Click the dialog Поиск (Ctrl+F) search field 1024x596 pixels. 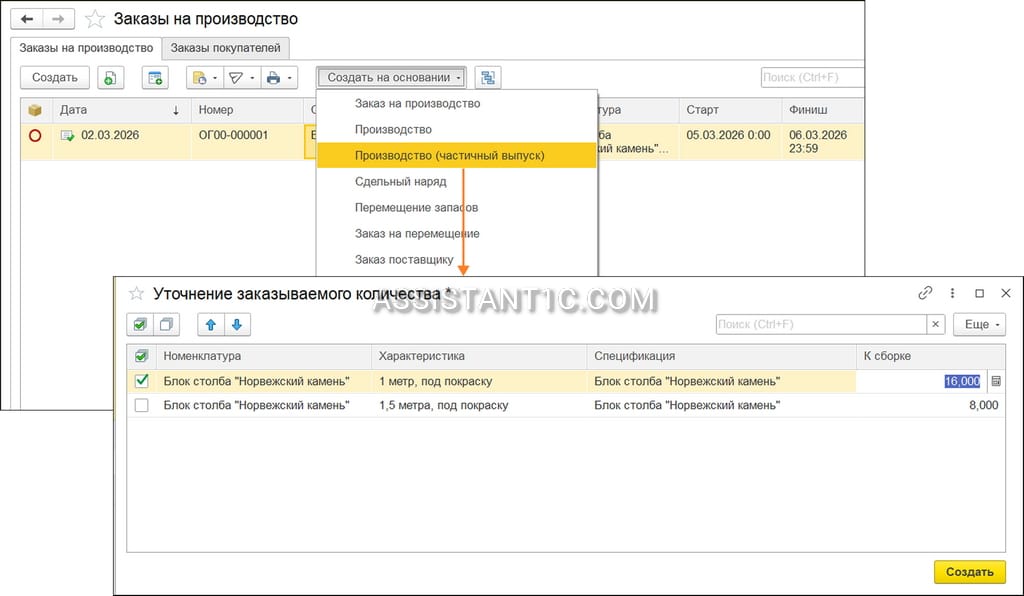pos(821,324)
